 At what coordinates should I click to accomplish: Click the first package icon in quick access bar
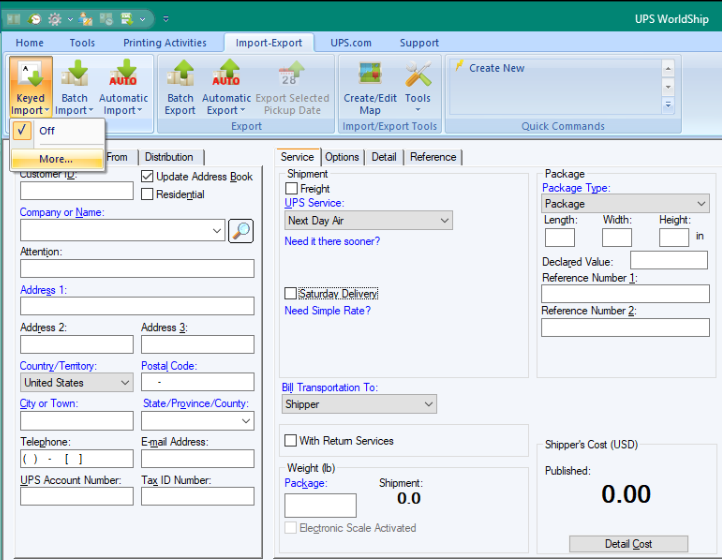pyautogui.click(x=14, y=19)
